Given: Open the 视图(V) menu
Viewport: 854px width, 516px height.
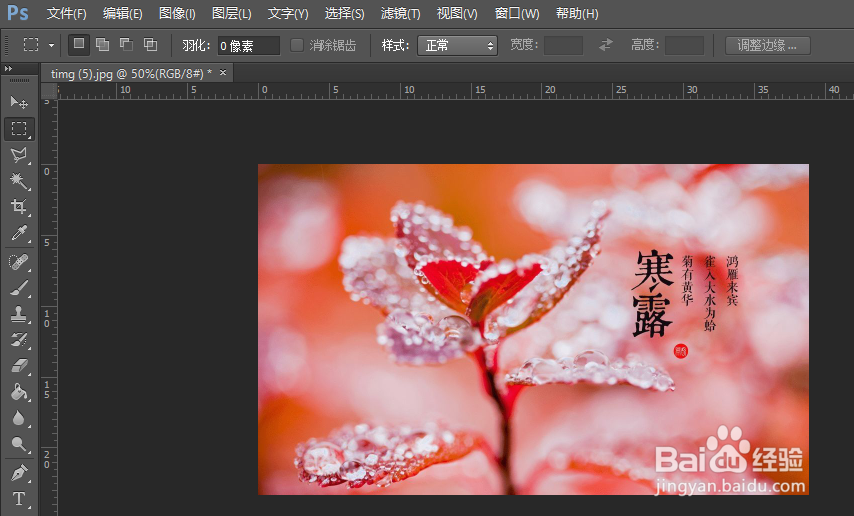Looking at the screenshot, I should coord(457,13).
